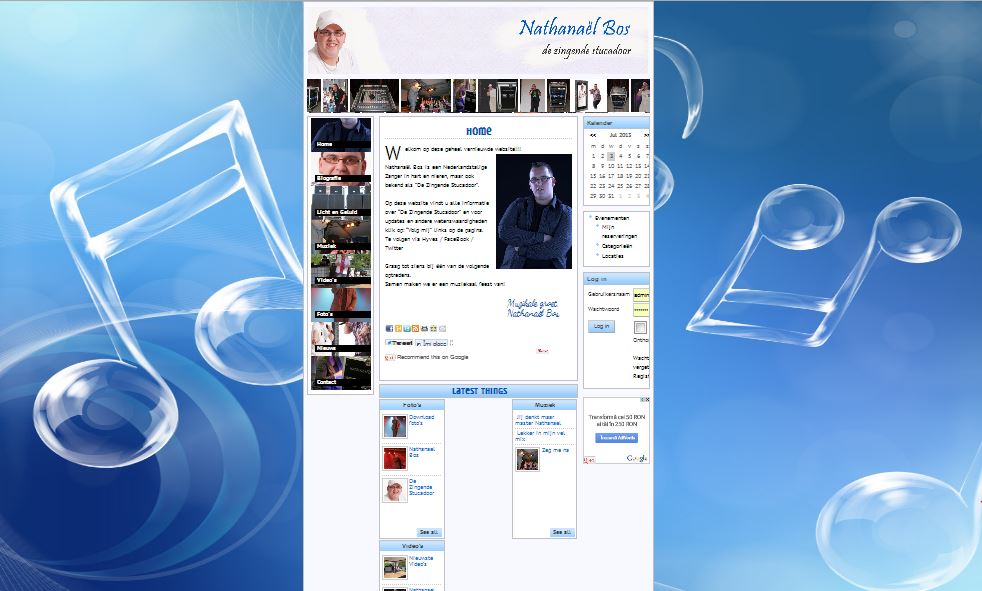Click the email share icon

coord(442,328)
